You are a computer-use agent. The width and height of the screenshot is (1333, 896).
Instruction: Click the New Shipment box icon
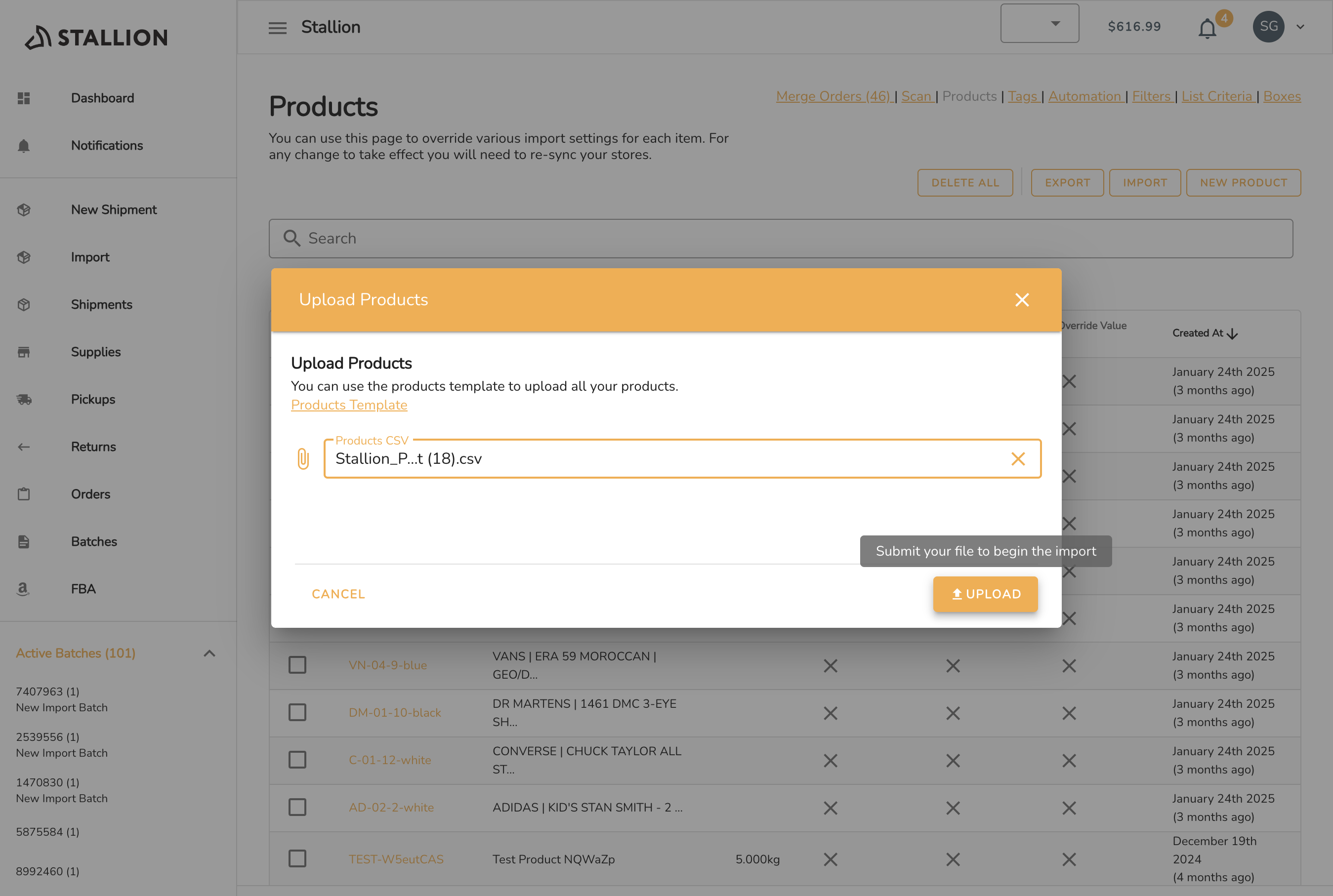click(x=23, y=210)
